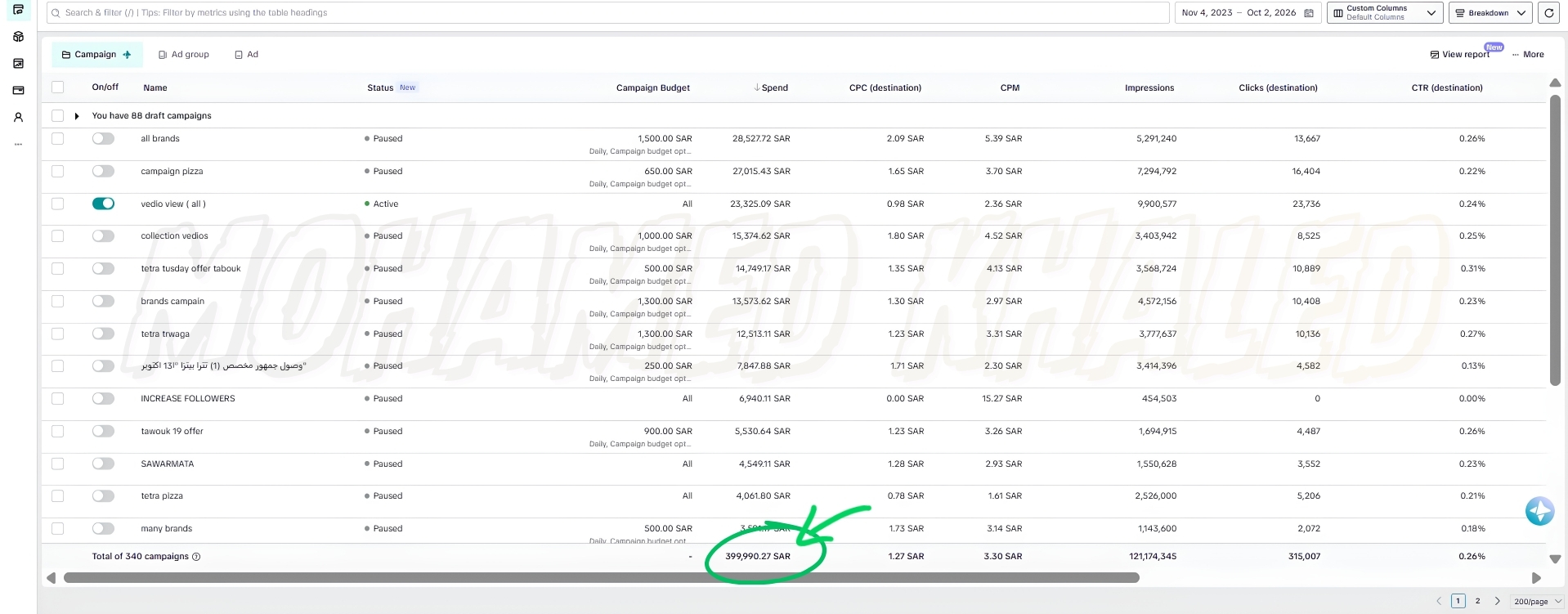The width and height of the screenshot is (1568, 614).
Task: Open the credit card billing icon in the sidebar
Action: 18,91
